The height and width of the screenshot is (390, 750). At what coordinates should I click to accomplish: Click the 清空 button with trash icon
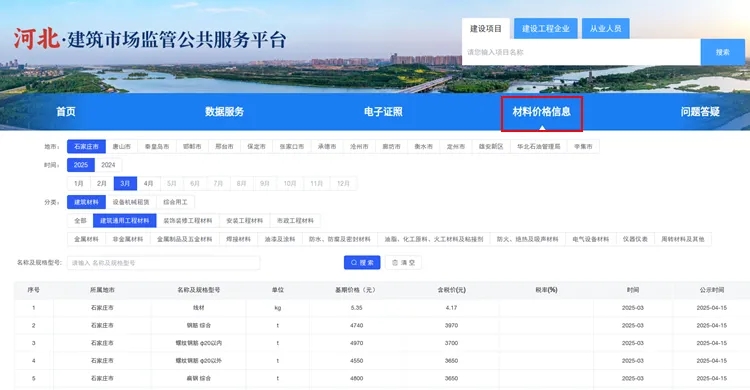(x=403, y=263)
